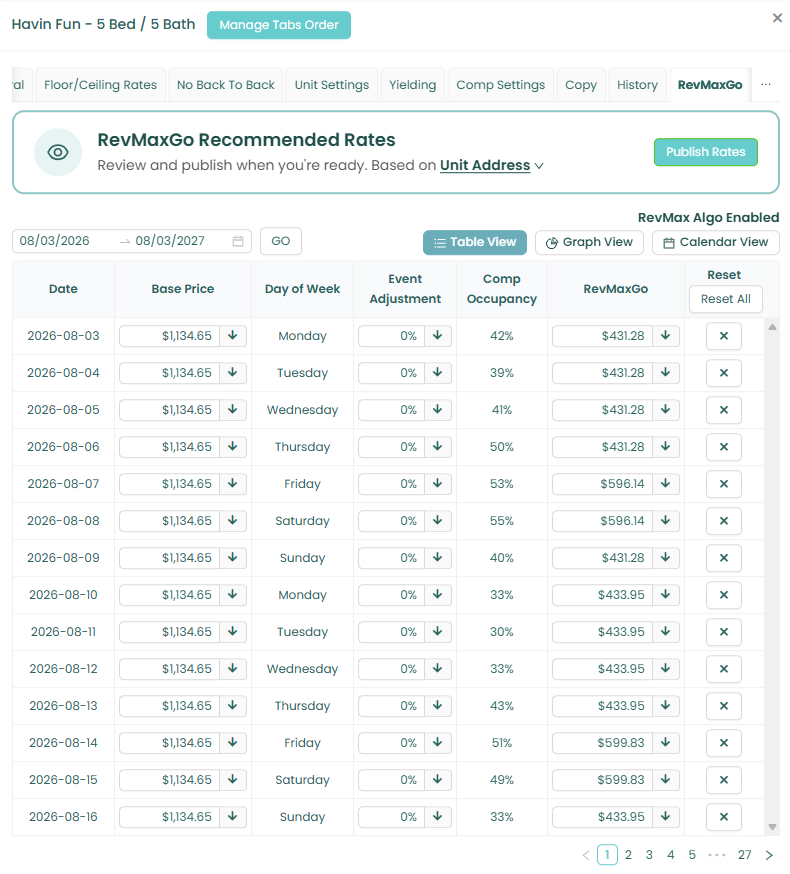Switch to Graph View
This screenshot has width=790, height=874.
click(589, 242)
